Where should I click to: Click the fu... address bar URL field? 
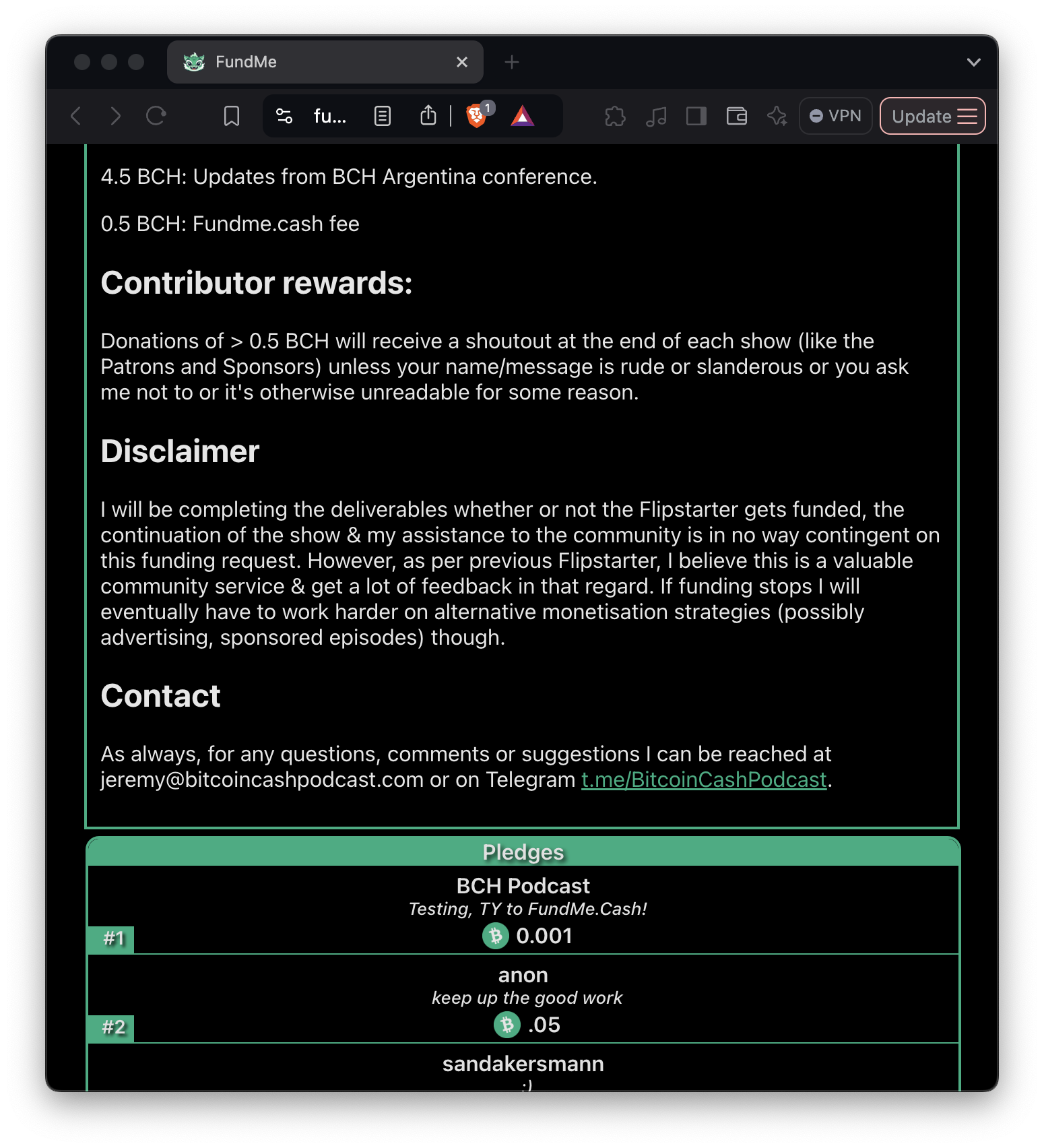(x=330, y=117)
